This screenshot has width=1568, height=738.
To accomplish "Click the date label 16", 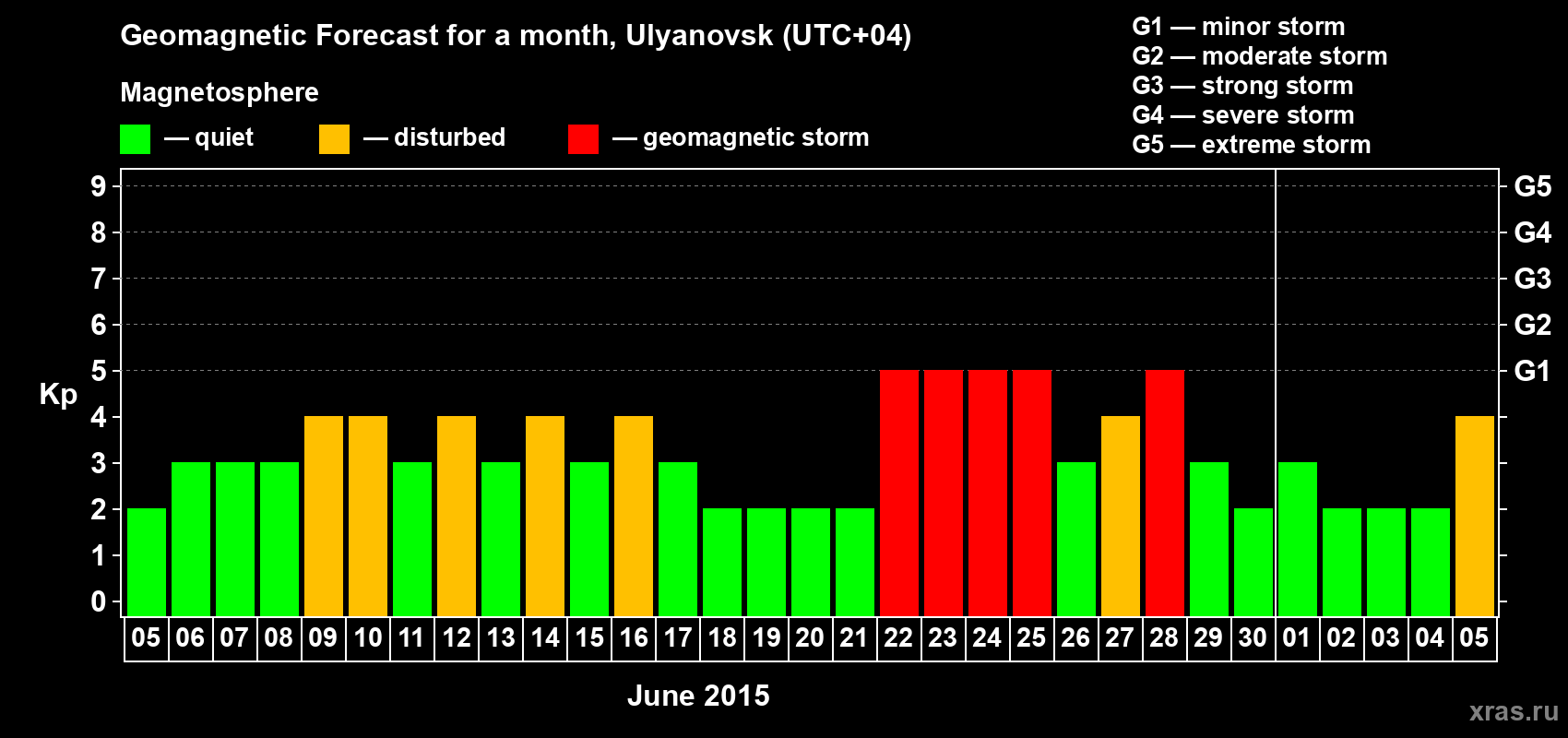I will (x=634, y=638).
